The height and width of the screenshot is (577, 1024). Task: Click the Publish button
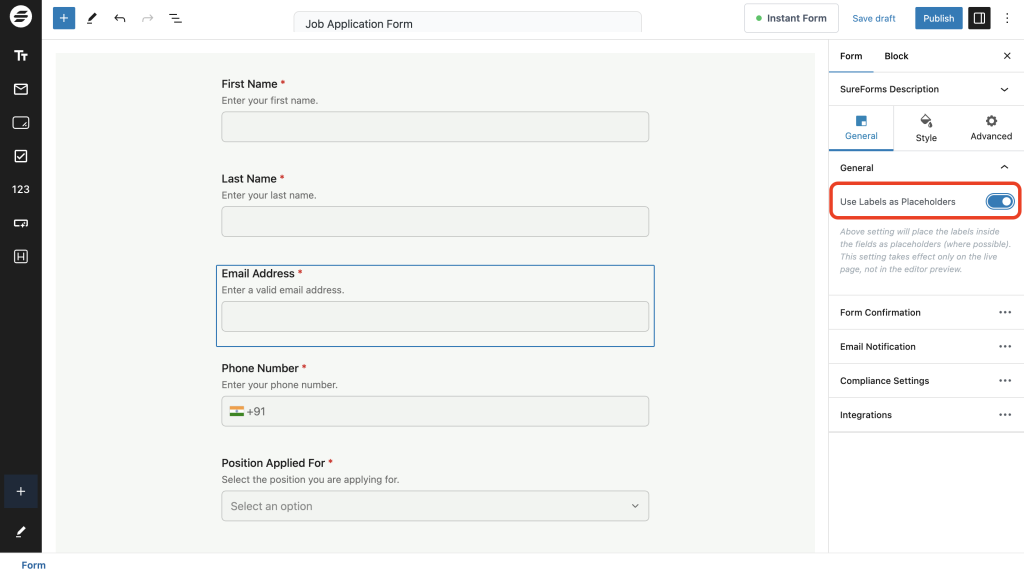(938, 17)
